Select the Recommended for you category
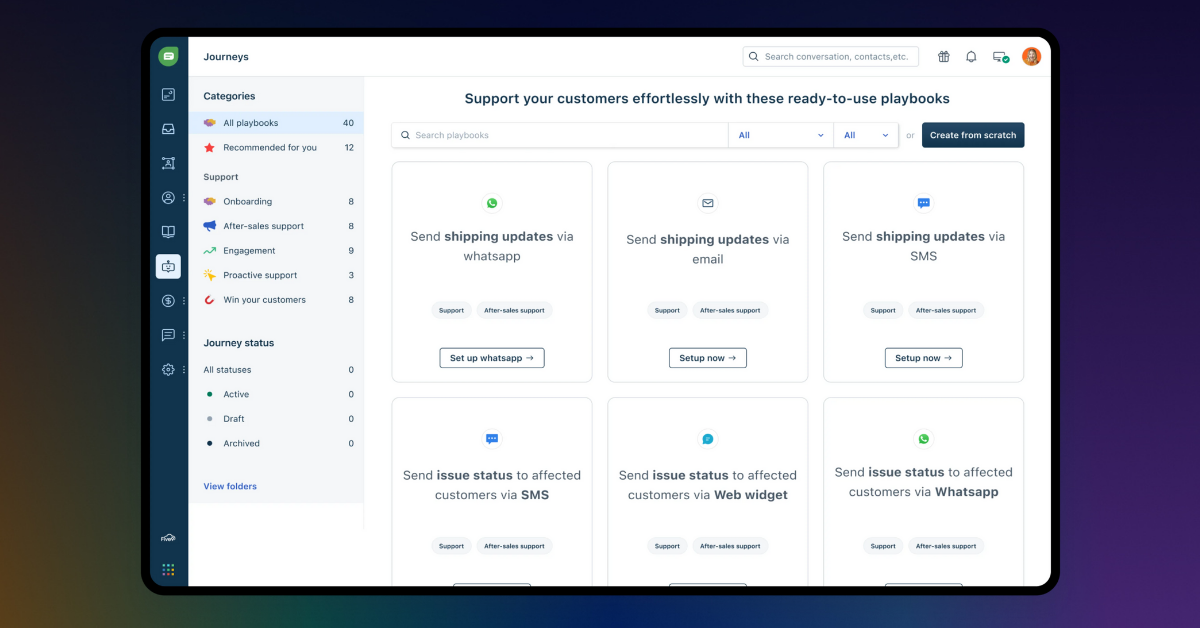This screenshot has height=628, width=1200. point(269,148)
